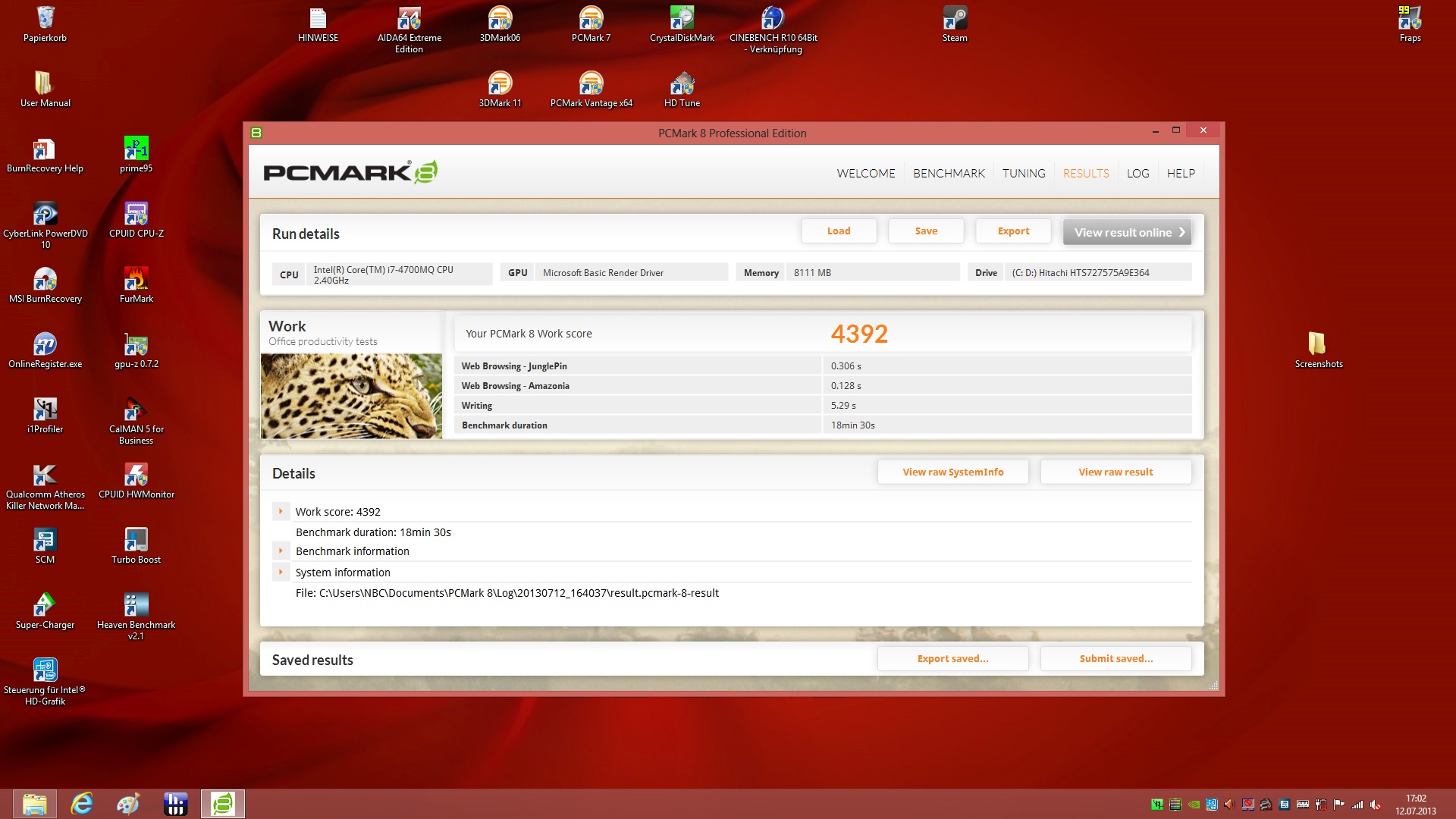Launch CyberLink PowerDVD 10 icon
Screen dimensions: 1456x819
[45, 225]
